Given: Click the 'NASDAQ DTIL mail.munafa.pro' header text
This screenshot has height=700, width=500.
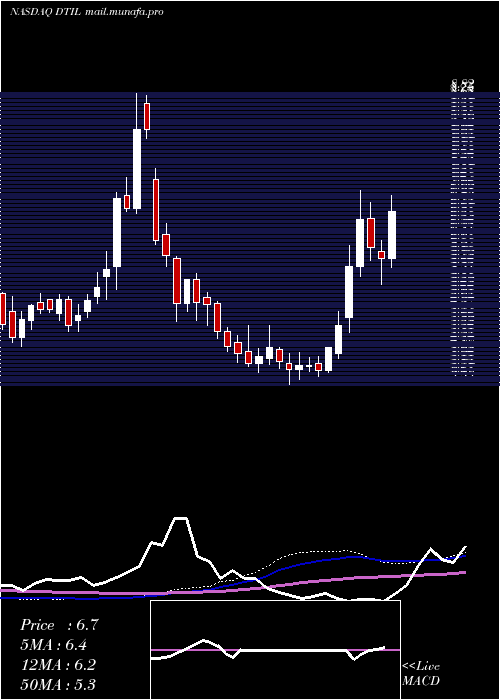Looking at the screenshot, I should tap(87, 12).
